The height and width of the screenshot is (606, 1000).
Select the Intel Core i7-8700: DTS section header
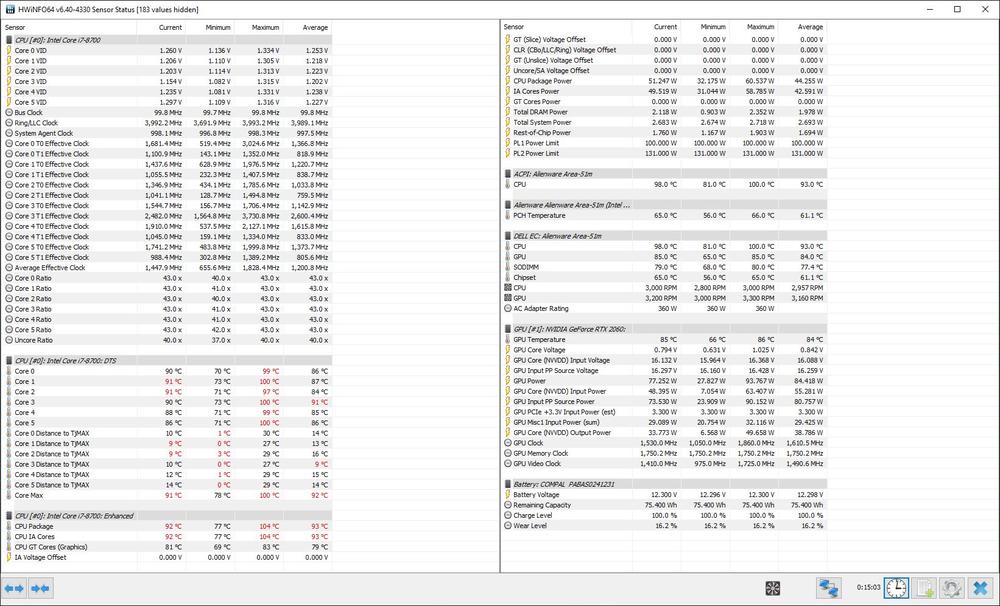click(65, 360)
